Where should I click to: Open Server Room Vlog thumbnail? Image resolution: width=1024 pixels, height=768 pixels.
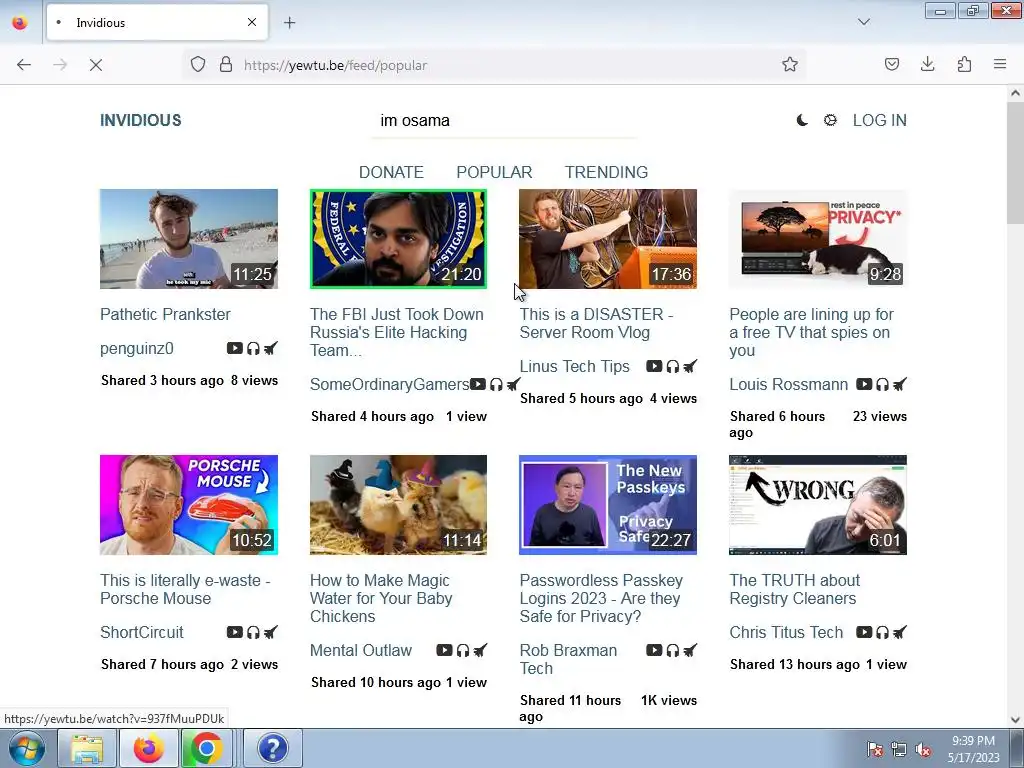(x=608, y=239)
